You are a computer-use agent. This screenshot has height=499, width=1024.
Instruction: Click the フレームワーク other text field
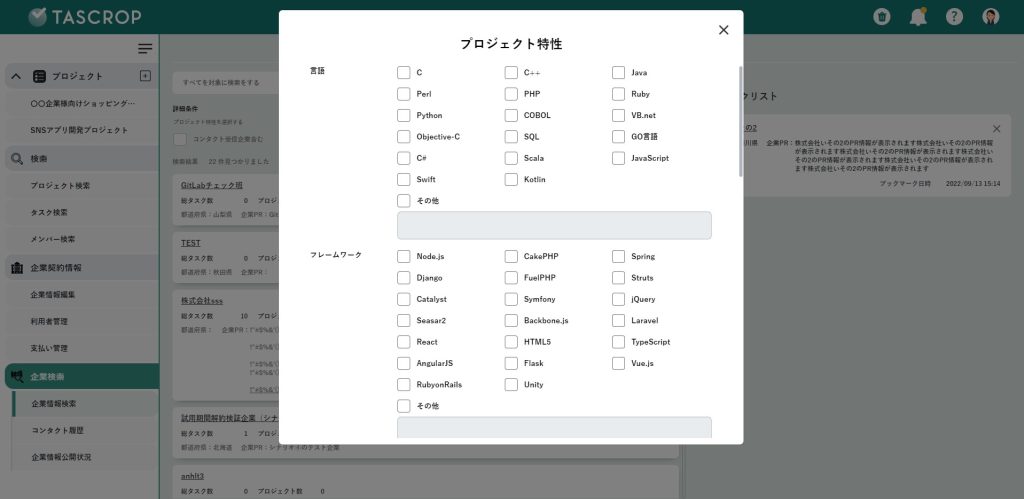click(x=554, y=428)
